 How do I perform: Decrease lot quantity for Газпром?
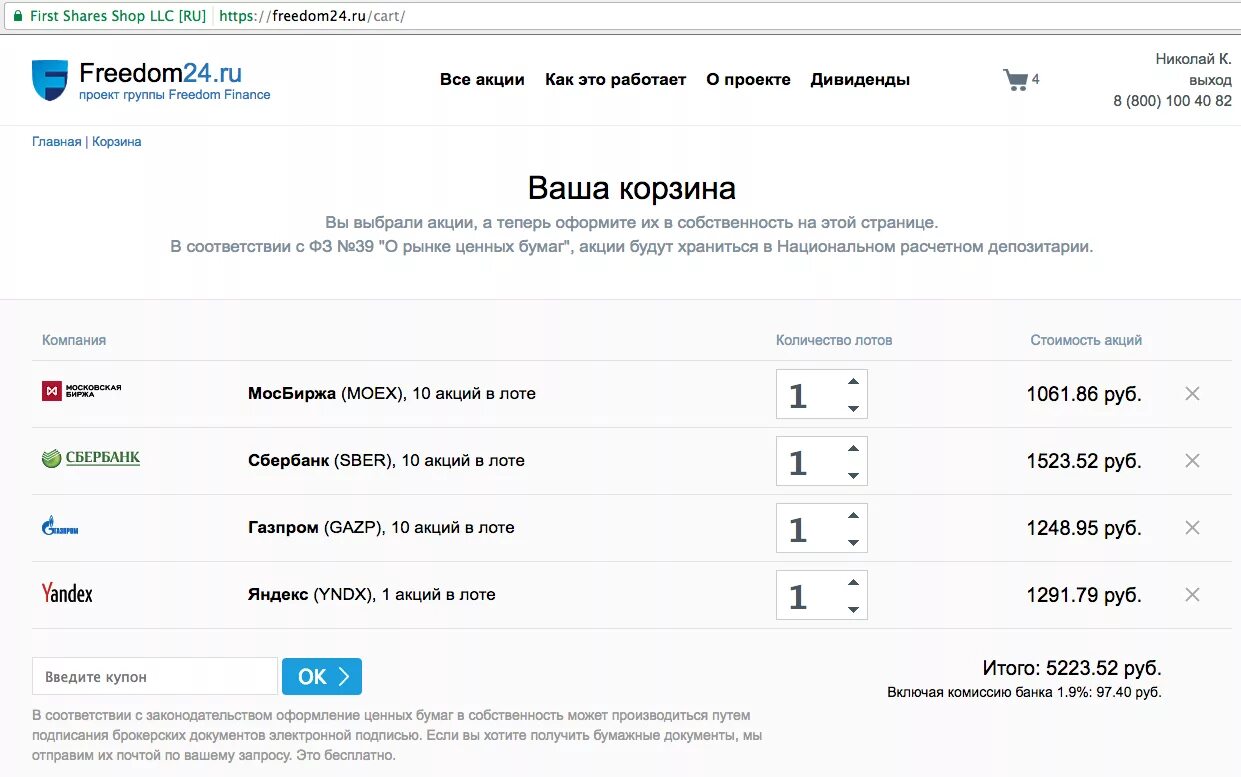853,542
